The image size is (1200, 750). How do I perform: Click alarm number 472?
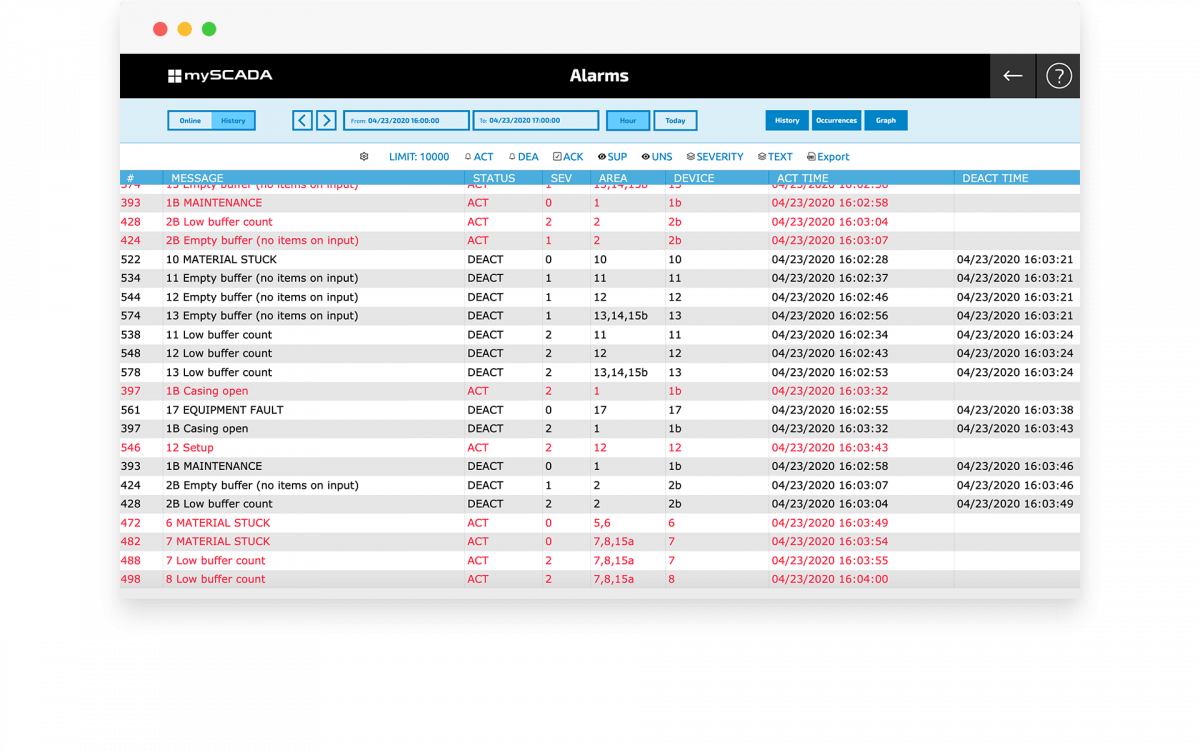tap(131, 523)
